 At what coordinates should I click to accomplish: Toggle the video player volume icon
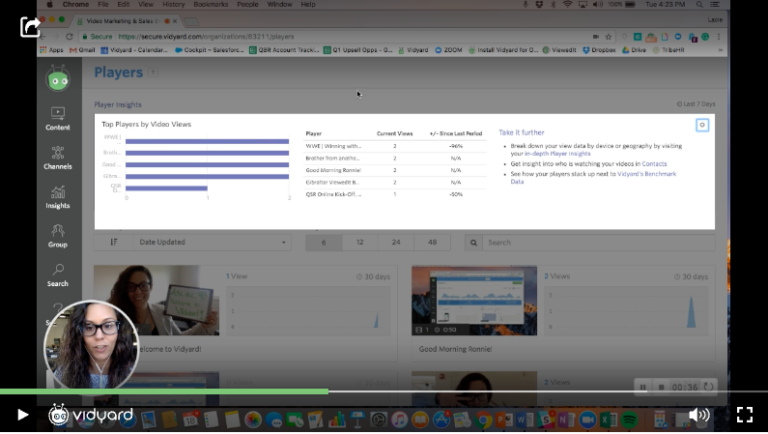[x=699, y=415]
